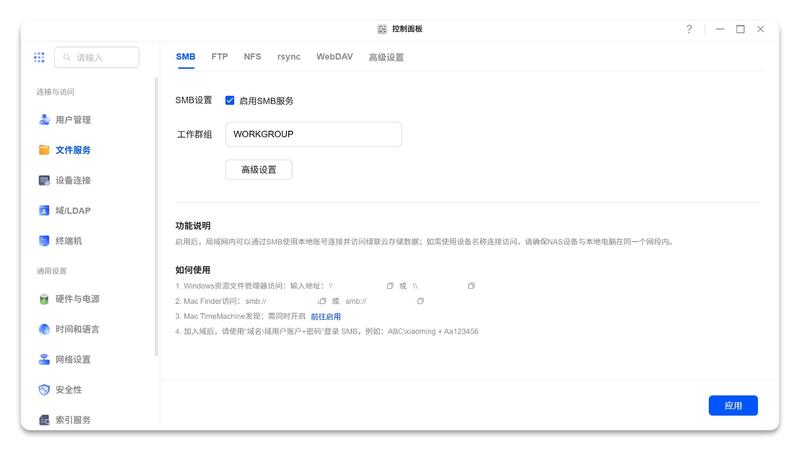
Task: Click the sidebar vertical scrollbar
Action: (x=156, y=217)
